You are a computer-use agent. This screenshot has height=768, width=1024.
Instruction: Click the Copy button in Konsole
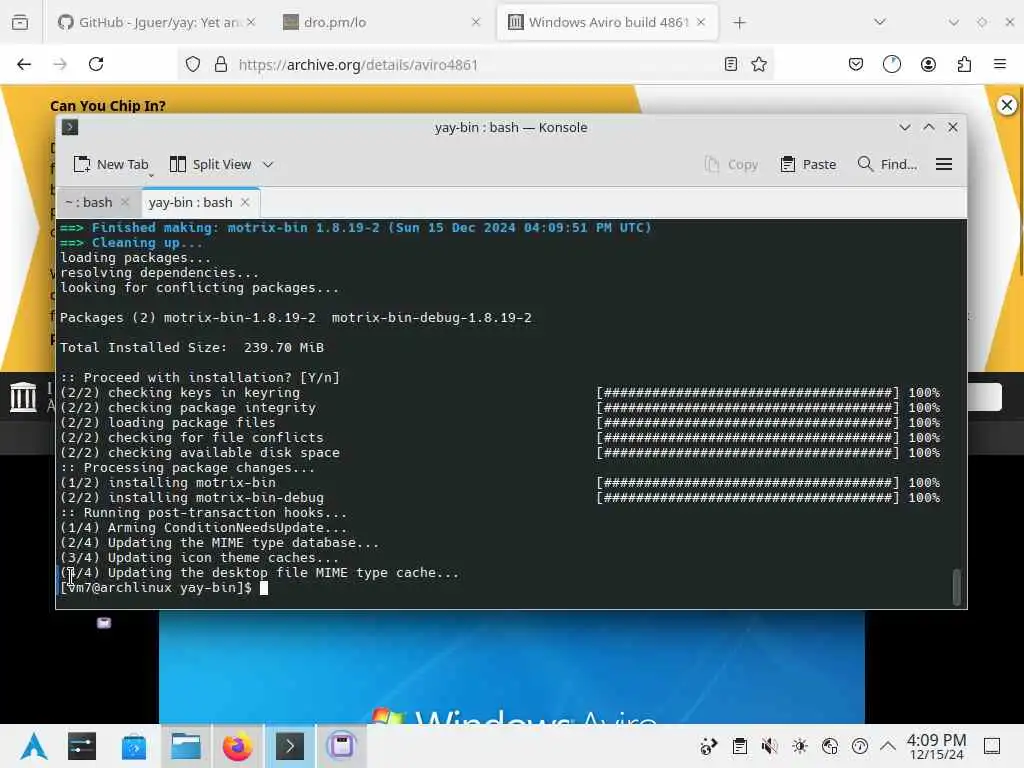[731, 165]
